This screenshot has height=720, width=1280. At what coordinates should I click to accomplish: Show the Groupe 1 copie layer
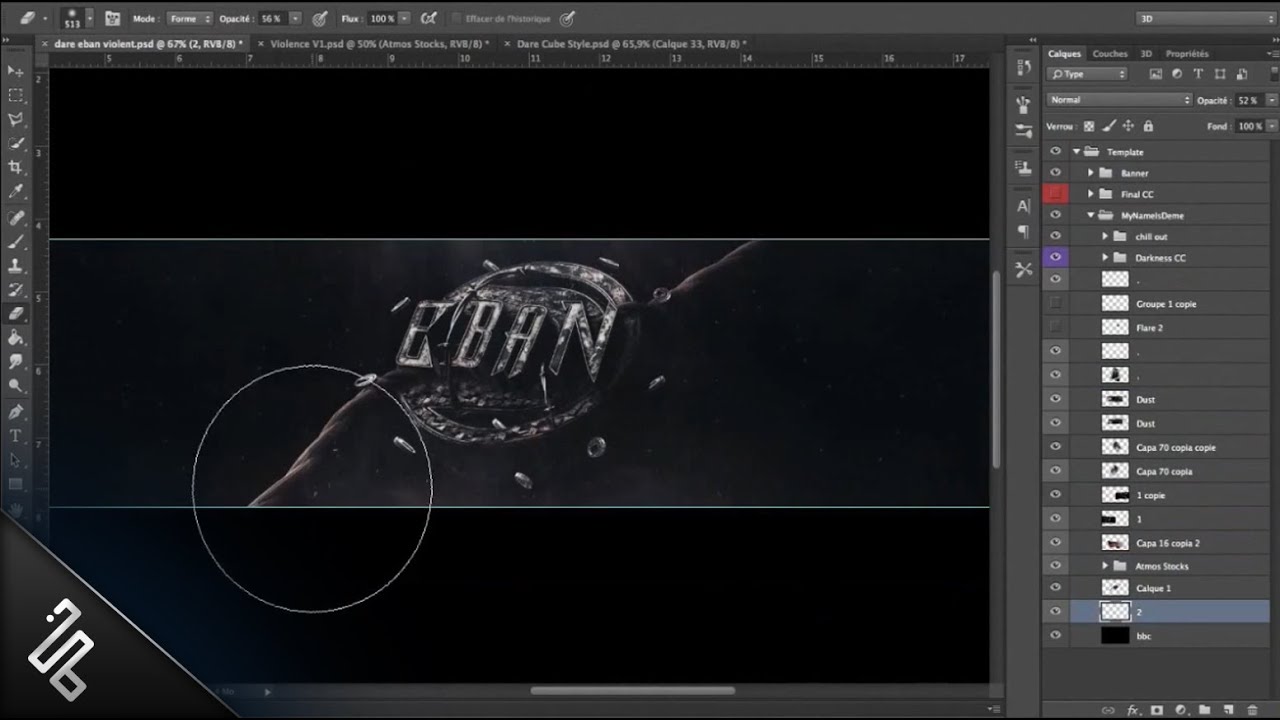[x=1055, y=303]
